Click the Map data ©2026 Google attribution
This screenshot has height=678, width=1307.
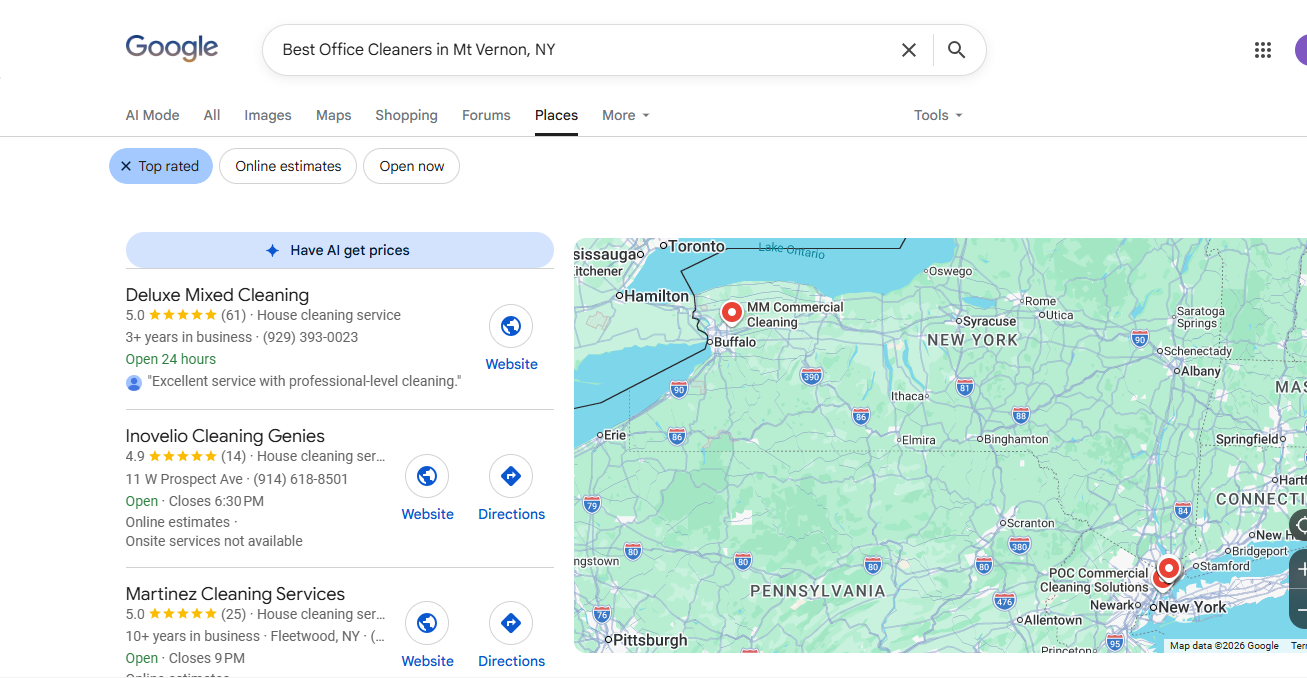coord(1224,646)
